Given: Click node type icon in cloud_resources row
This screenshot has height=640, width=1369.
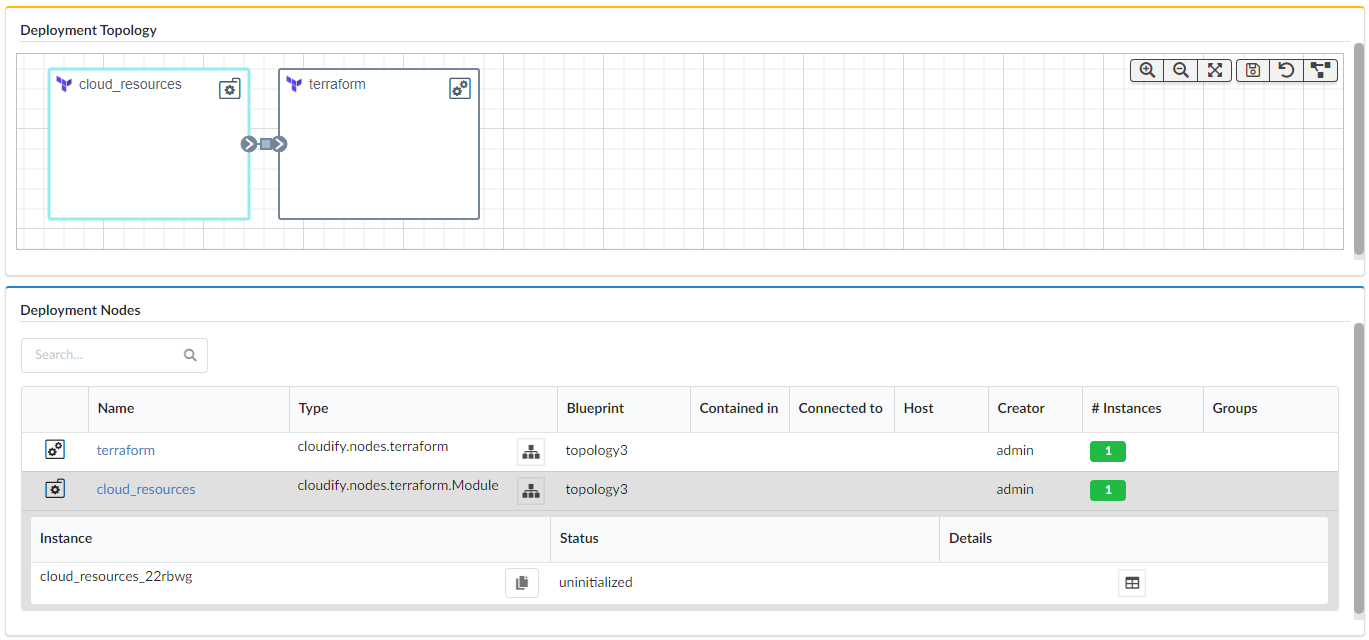Looking at the screenshot, I should (55, 489).
